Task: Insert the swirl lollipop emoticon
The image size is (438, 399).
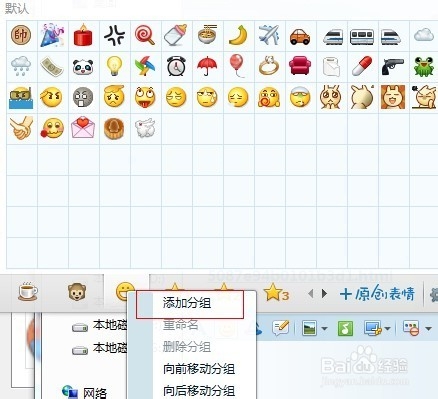Action: [x=145, y=35]
